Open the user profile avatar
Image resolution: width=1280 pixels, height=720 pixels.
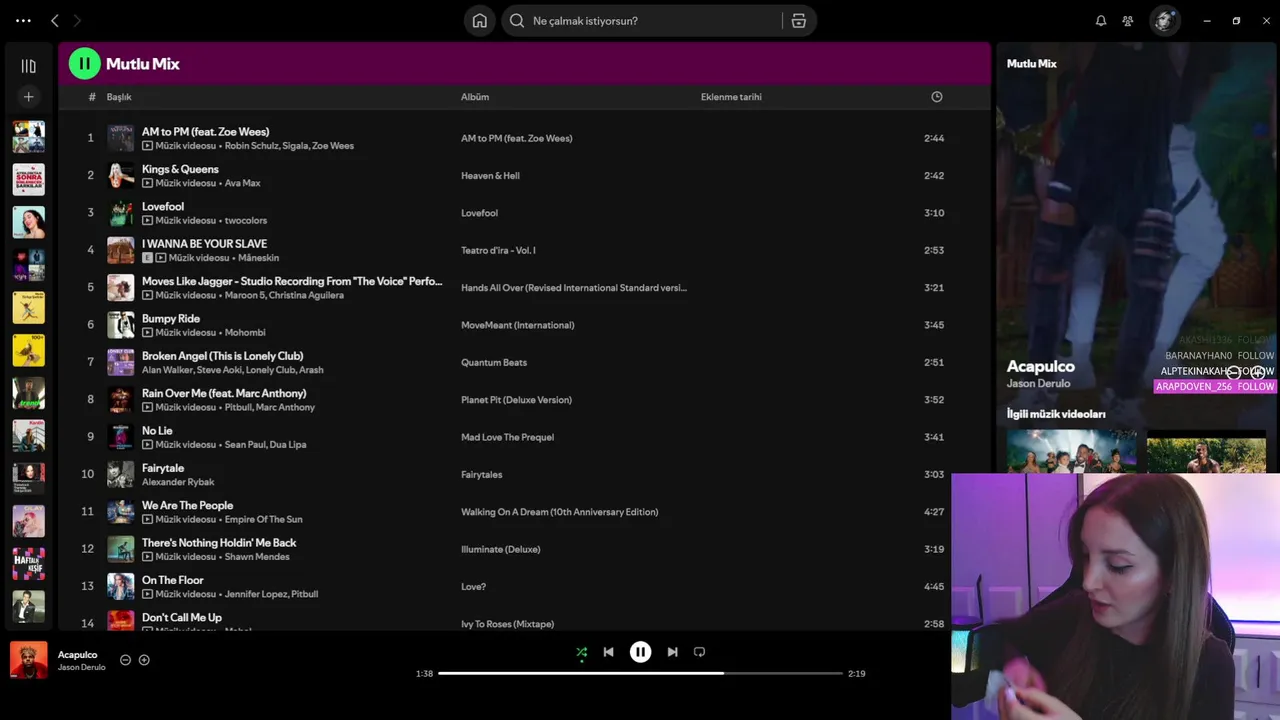coord(1164,21)
